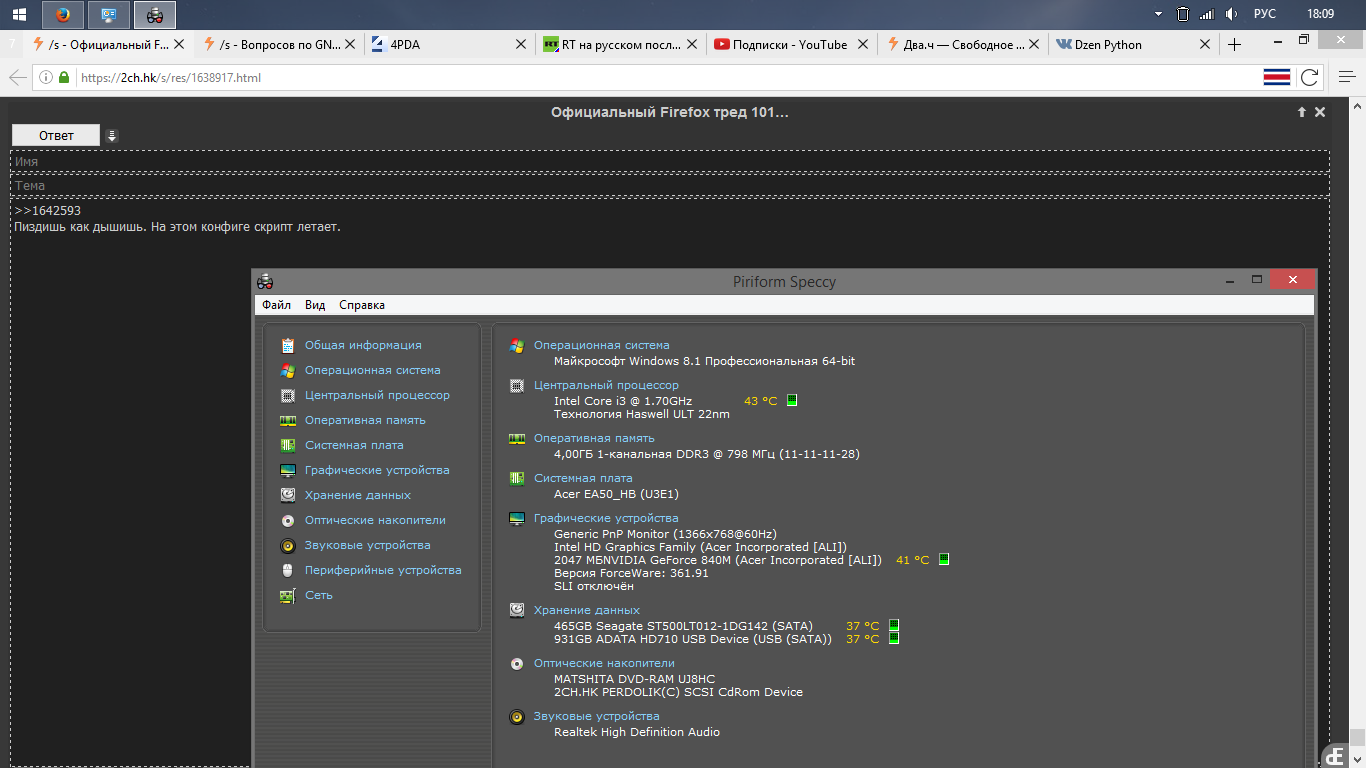Select Операционная система in Speccy sidebar
This screenshot has height=768, width=1366.
372,370
